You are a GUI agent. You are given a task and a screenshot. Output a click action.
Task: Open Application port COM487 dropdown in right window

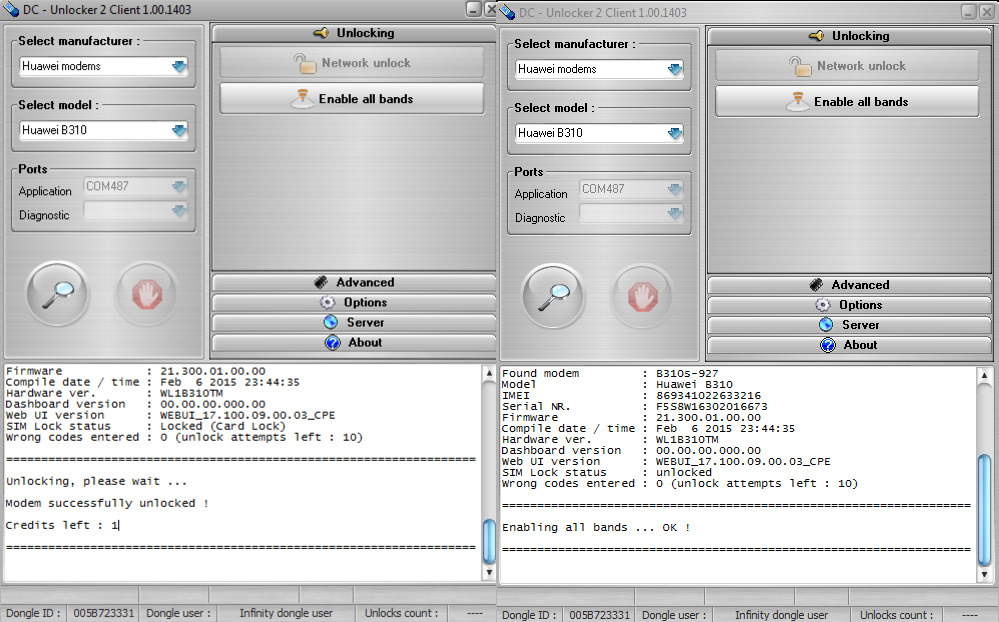click(x=675, y=189)
